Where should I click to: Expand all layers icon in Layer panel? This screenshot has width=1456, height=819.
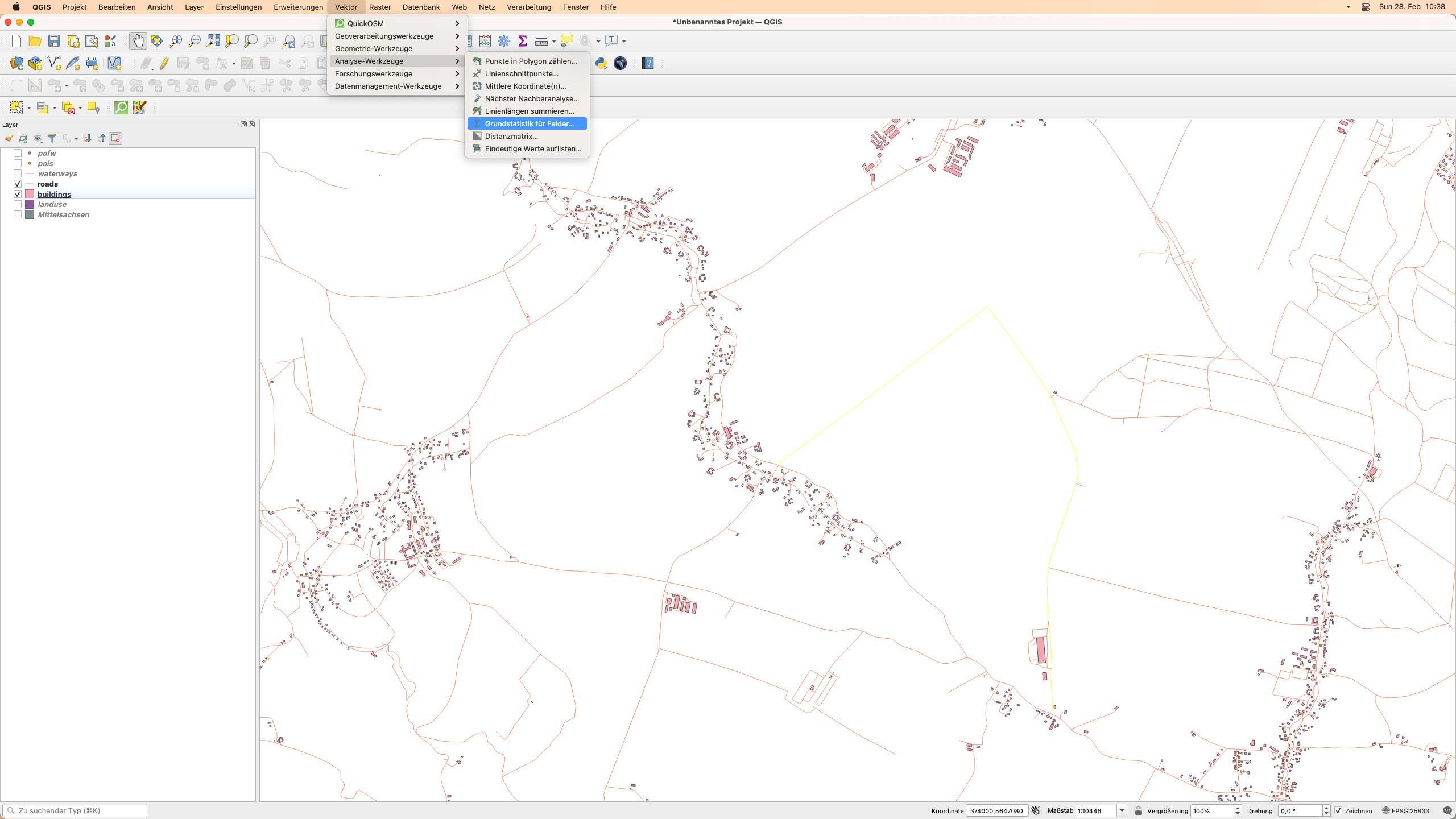click(87, 138)
